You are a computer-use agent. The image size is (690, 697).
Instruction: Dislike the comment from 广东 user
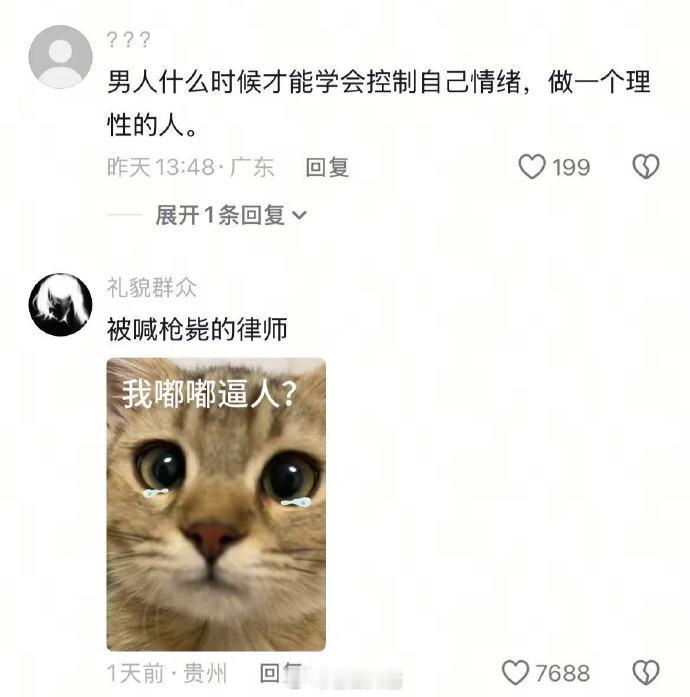tap(646, 167)
